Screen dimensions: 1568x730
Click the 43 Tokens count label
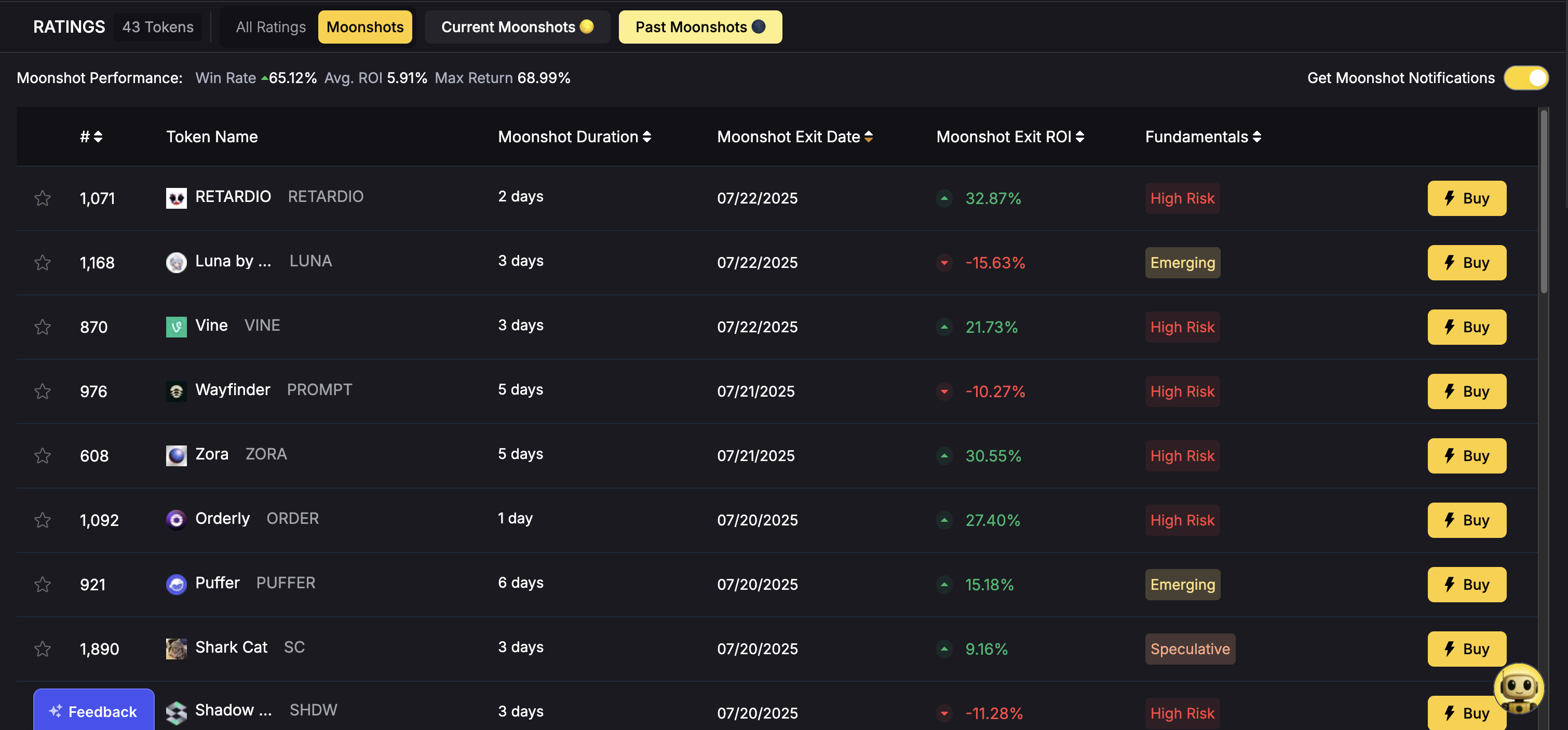pyautogui.click(x=158, y=27)
